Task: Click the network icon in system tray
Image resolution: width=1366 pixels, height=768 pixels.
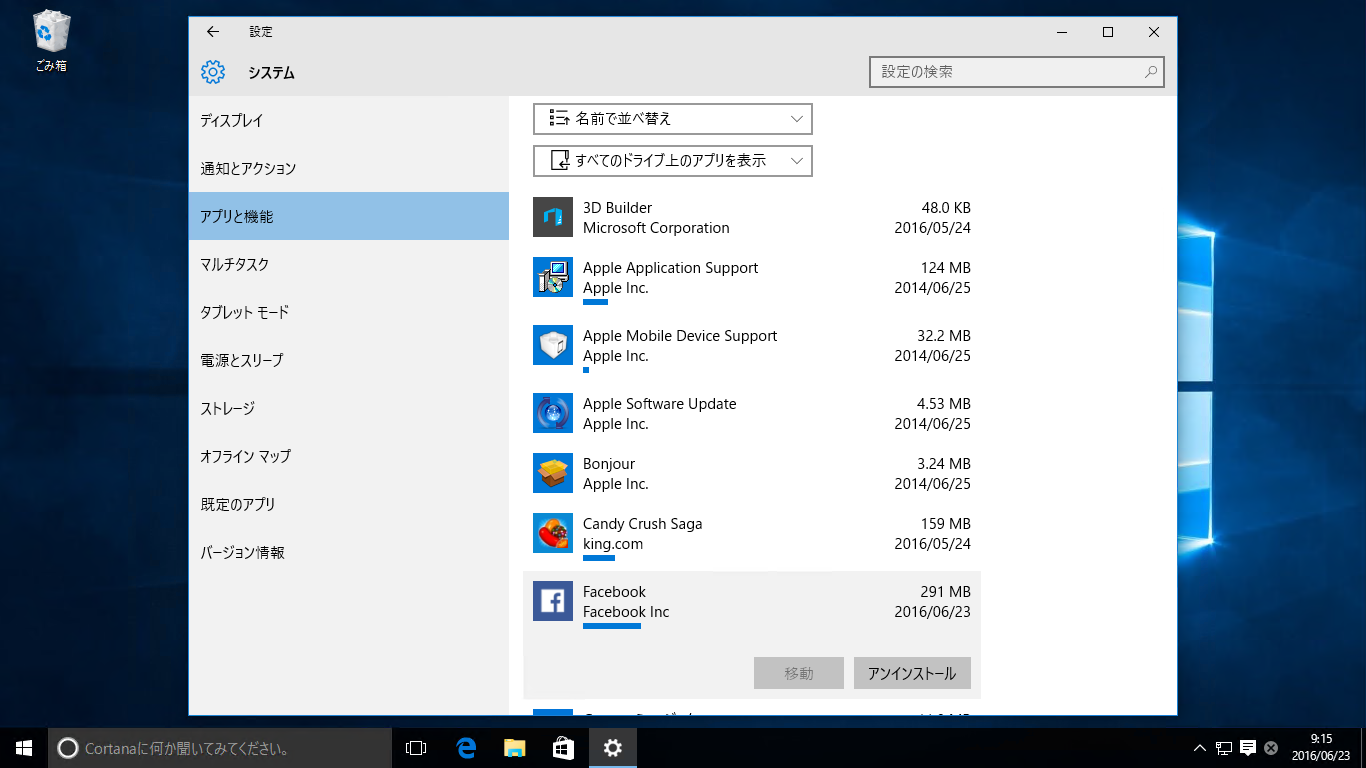Action: pos(1224,748)
